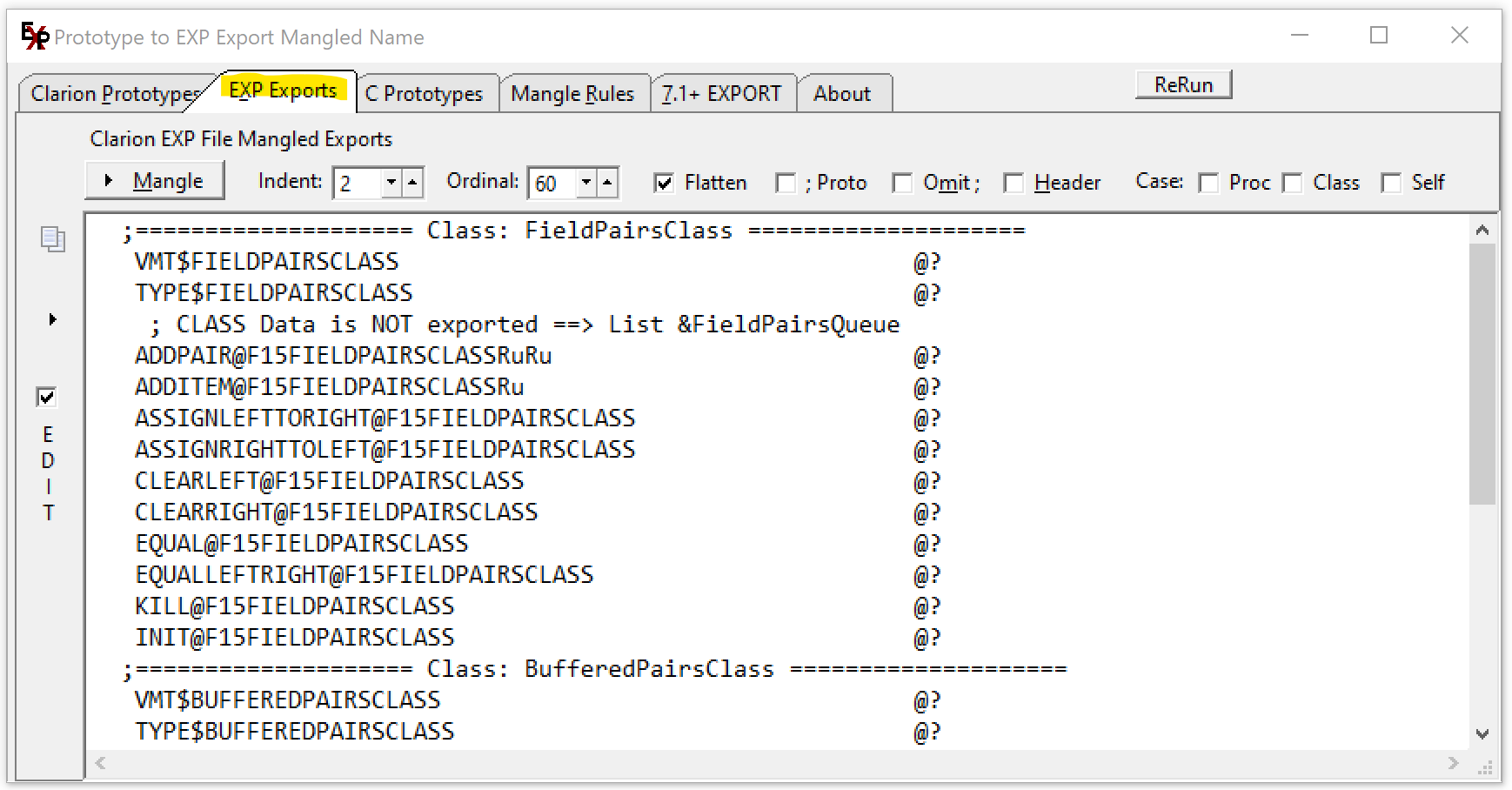Increase the Indent value with up arrow
1512x790 pixels.
coord(412,182)
